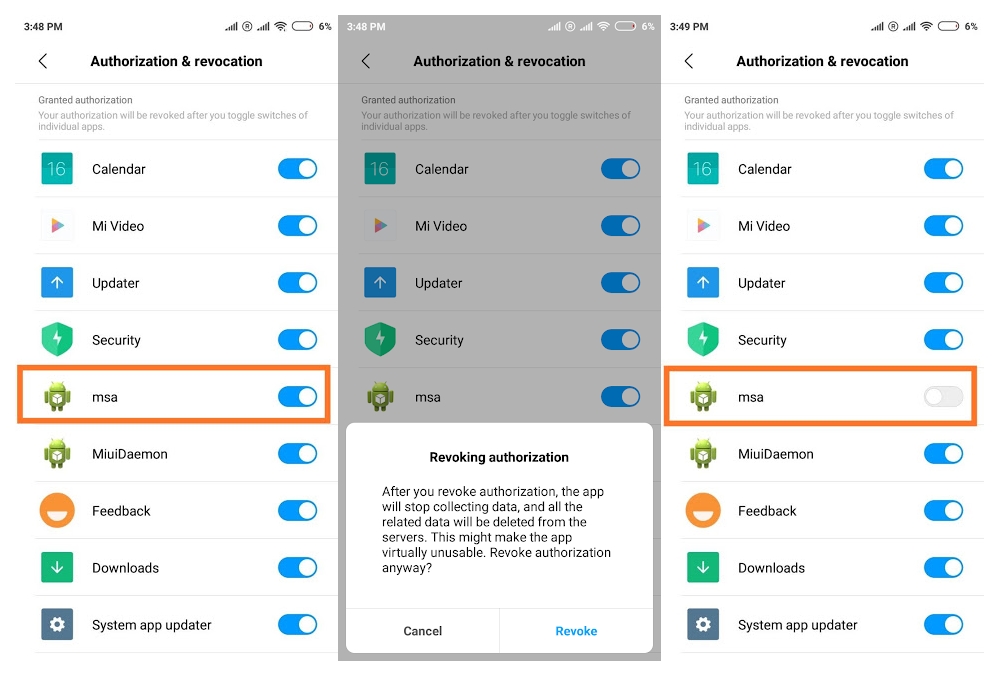
Task: Disable the msa switch in left panel
Action: 298,396
